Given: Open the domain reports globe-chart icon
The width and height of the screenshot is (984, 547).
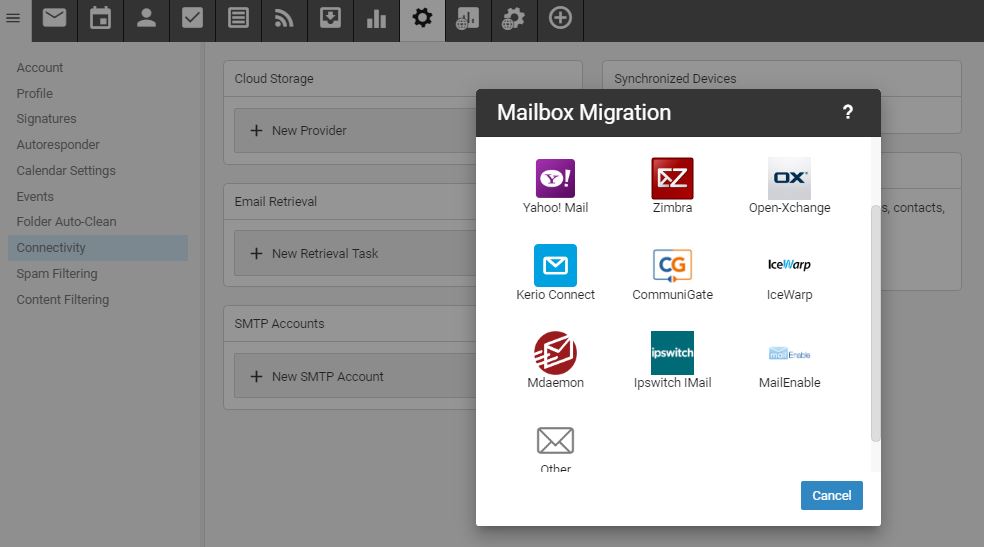Looking at the screenshot, I should point(468,18).
